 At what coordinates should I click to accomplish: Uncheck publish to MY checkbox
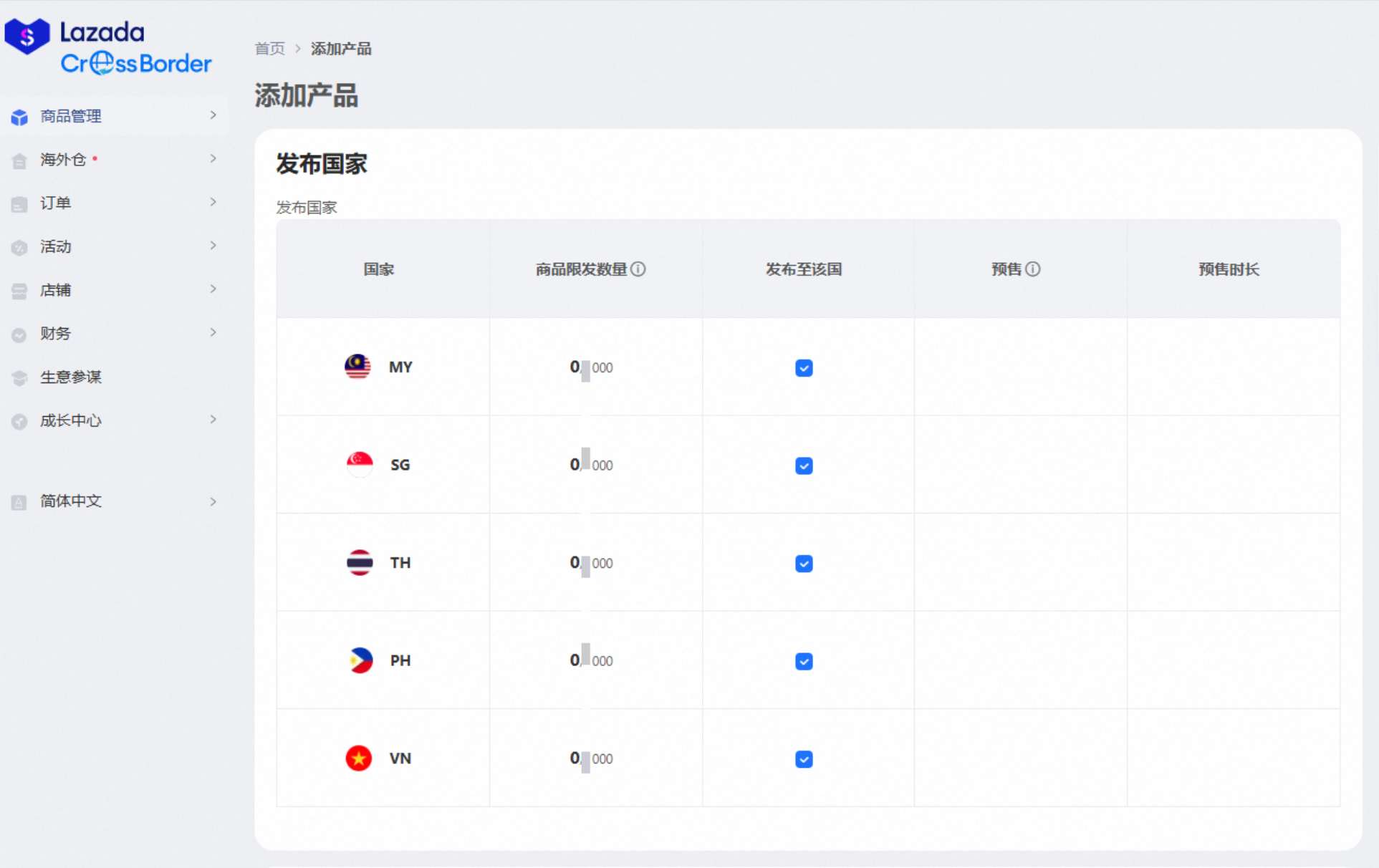pyautogui.click(x=804, y=368)
